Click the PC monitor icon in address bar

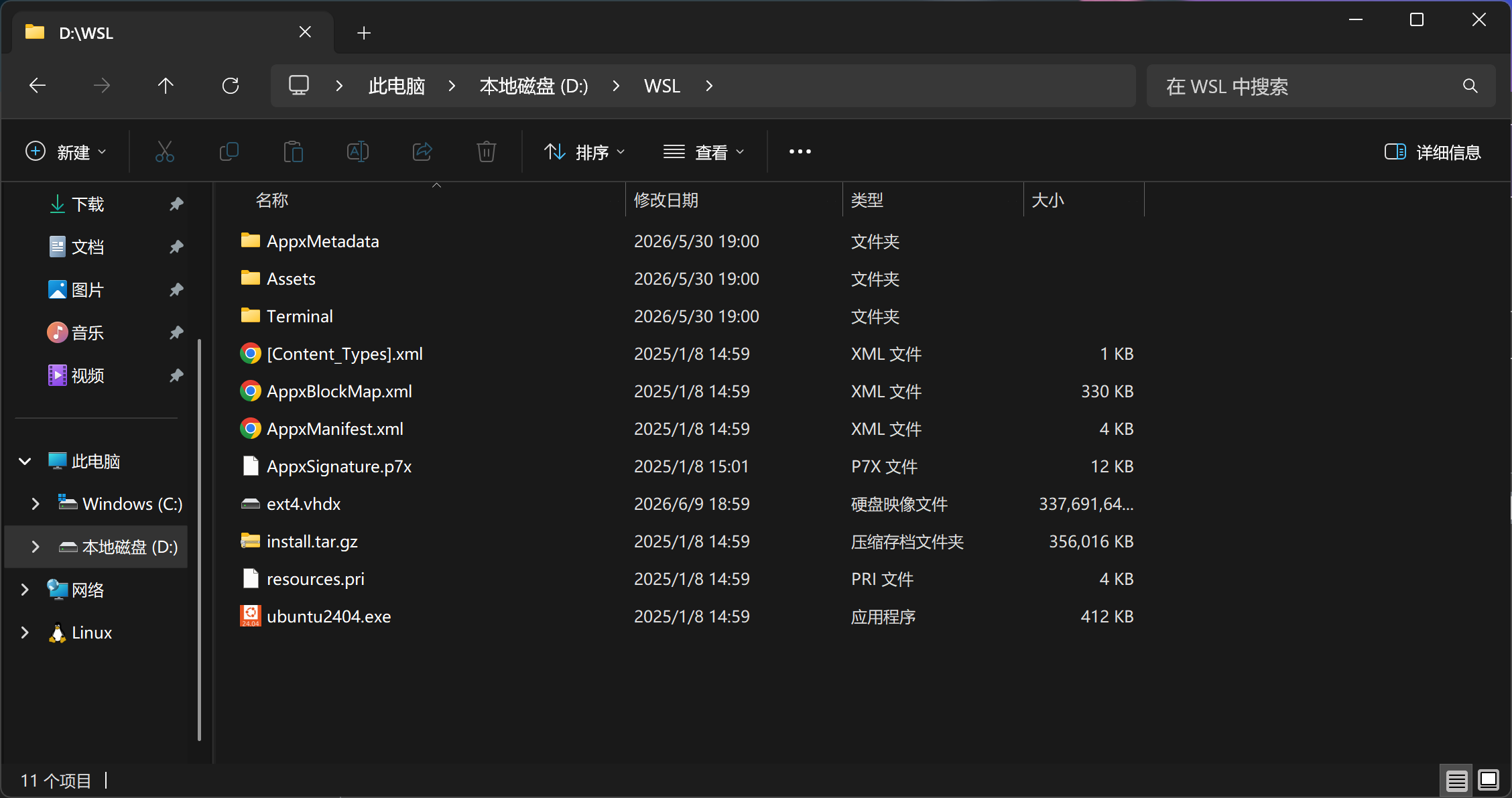299,86
